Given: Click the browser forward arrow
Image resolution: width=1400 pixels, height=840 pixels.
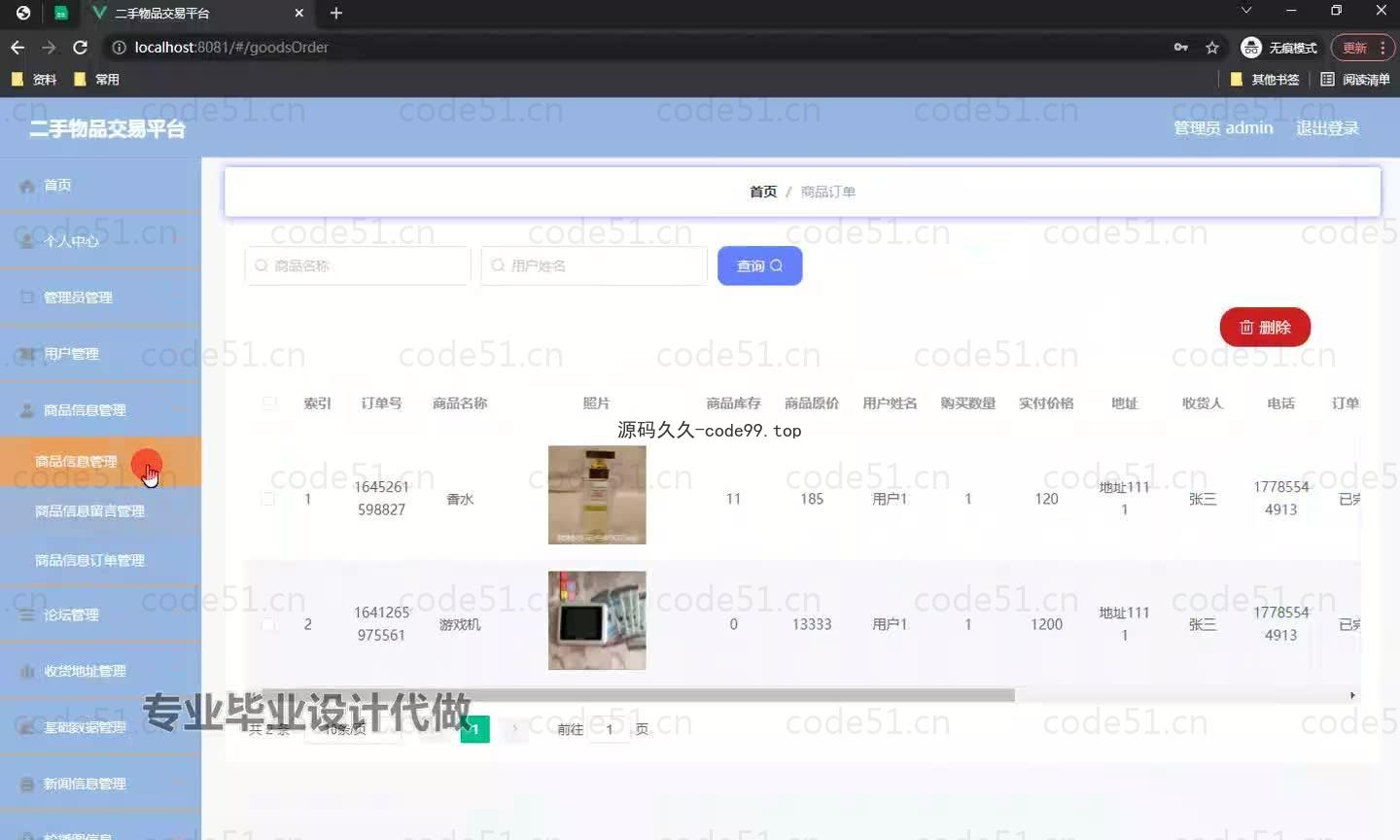Looking at the screenshot, I should (49, 47).
